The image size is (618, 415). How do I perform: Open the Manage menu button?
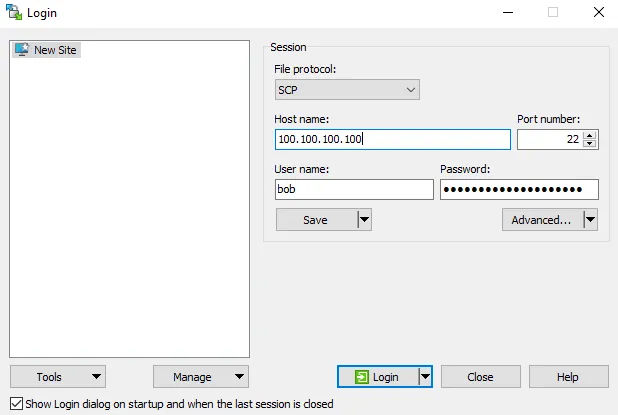pyautogui.click(x=201, y=377)
